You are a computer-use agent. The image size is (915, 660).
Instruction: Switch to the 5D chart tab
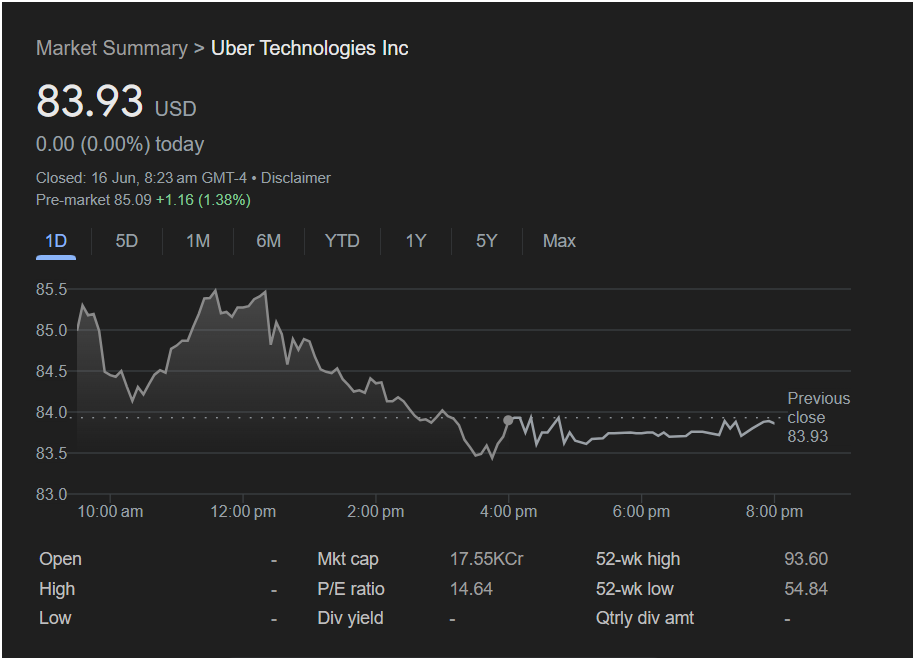[x=127, y=241]
